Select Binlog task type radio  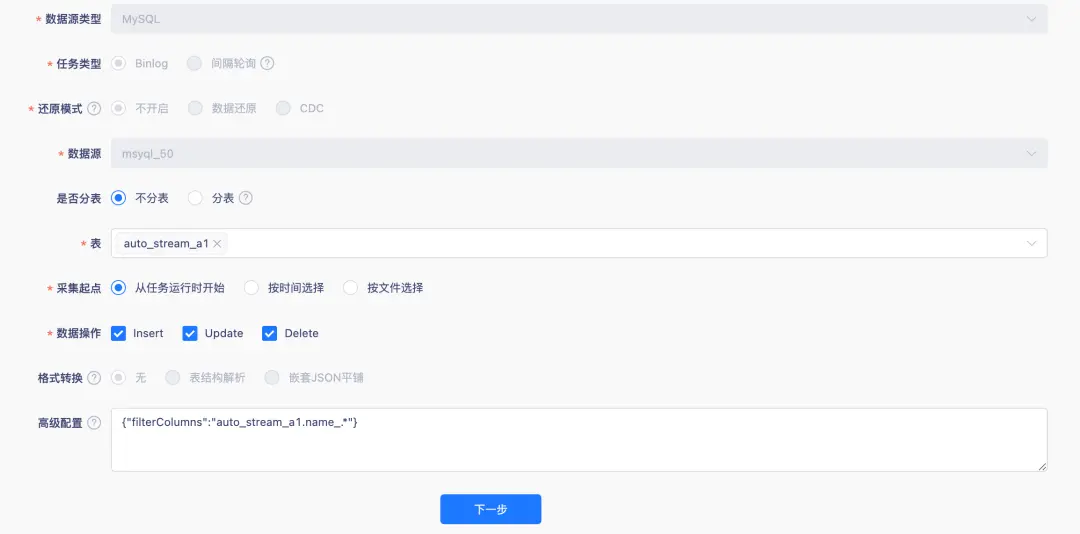click(118, 63)
